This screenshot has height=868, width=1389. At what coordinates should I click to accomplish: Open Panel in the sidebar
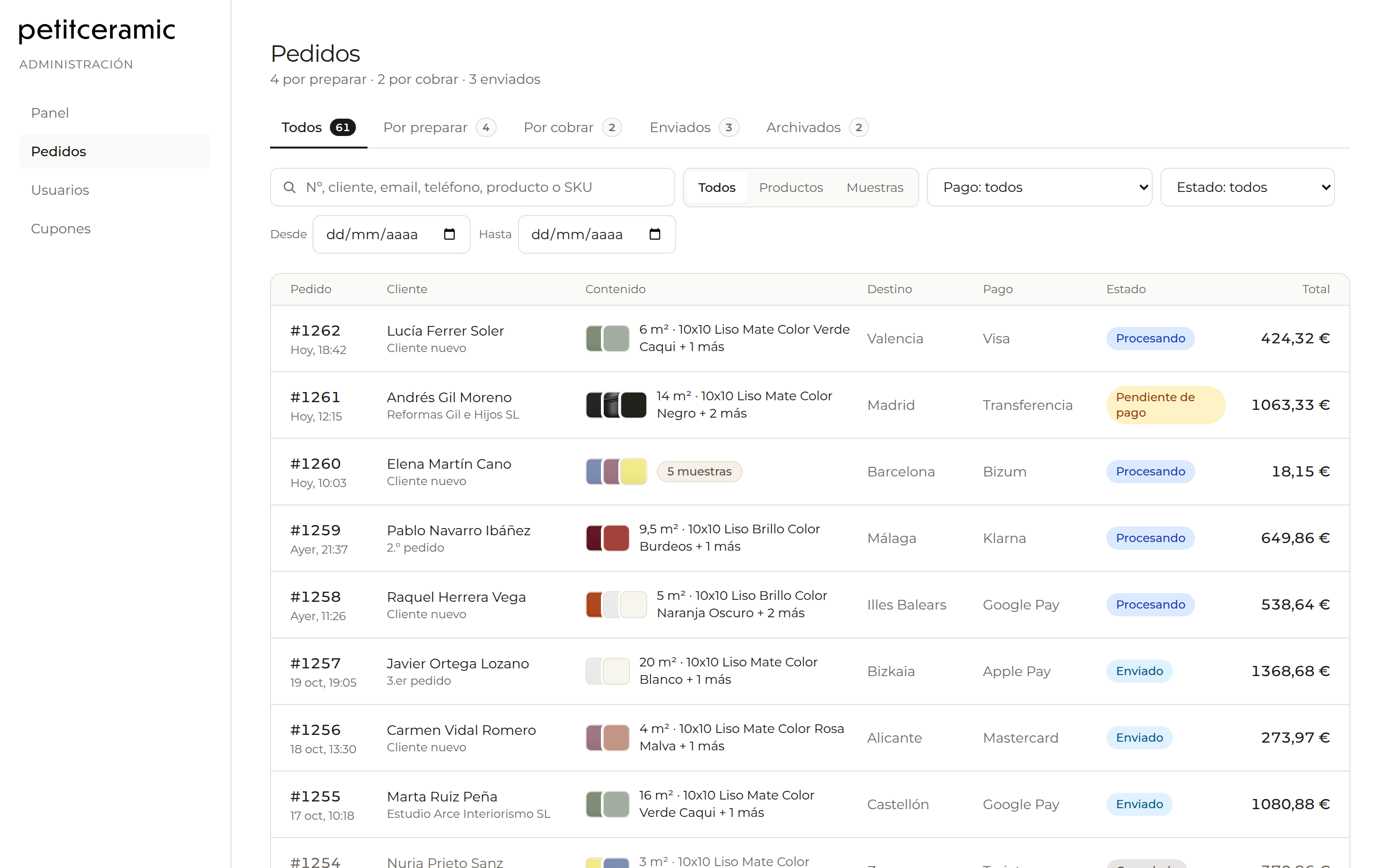coord(115,113)
